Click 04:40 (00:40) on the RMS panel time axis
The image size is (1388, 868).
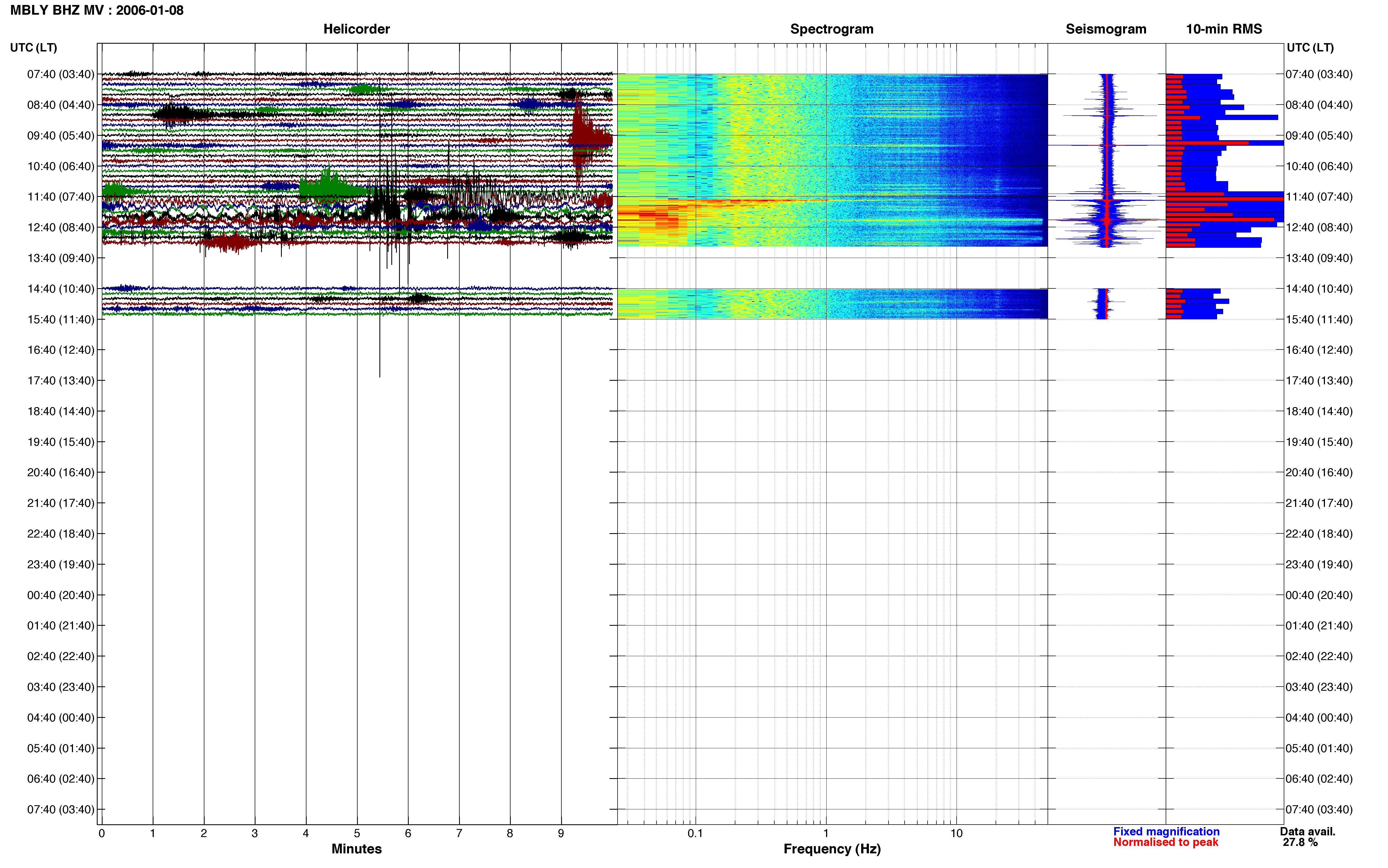[1319, 718]
